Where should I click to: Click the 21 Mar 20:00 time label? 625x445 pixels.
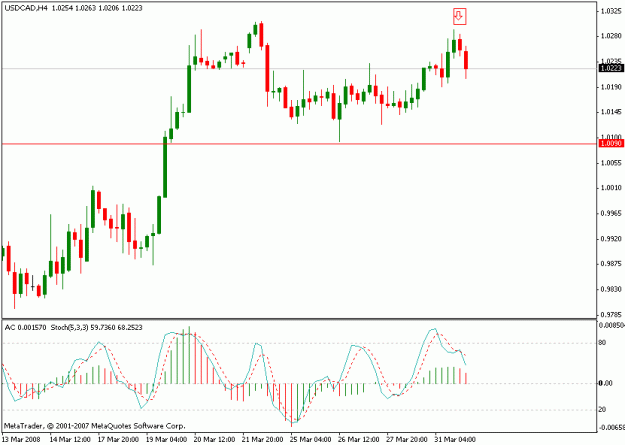point(263,439)
